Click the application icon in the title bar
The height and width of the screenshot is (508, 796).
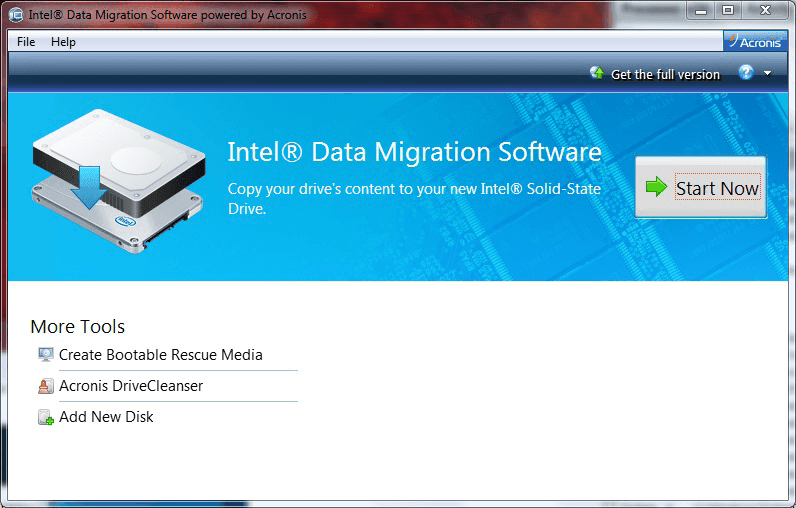click(16, 15)
